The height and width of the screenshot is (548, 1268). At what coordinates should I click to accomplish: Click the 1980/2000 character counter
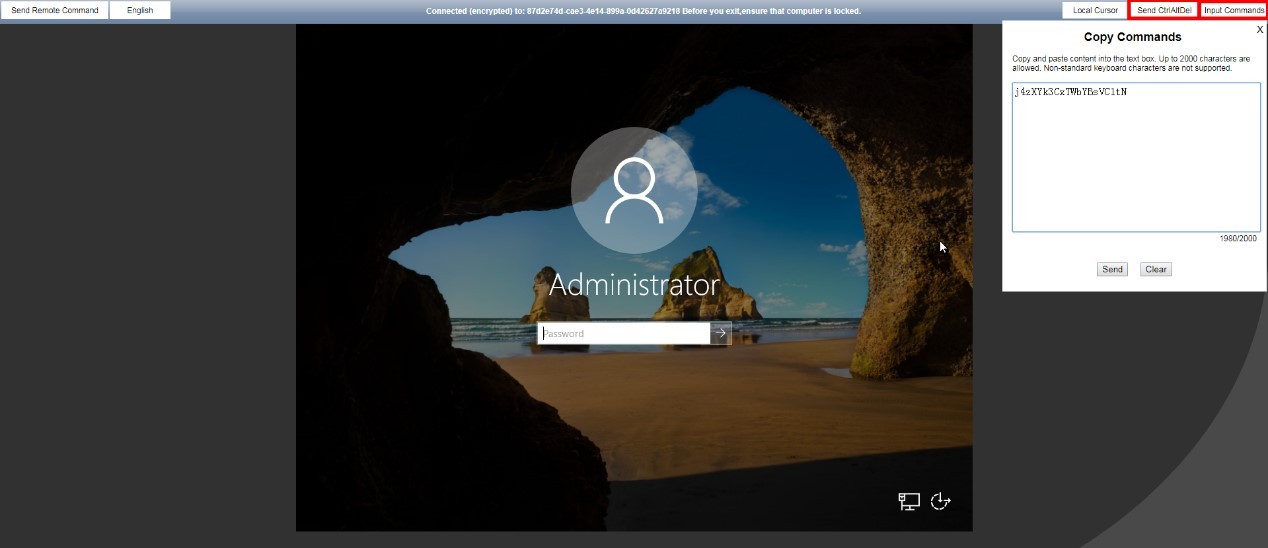[x=1238, y=238]
